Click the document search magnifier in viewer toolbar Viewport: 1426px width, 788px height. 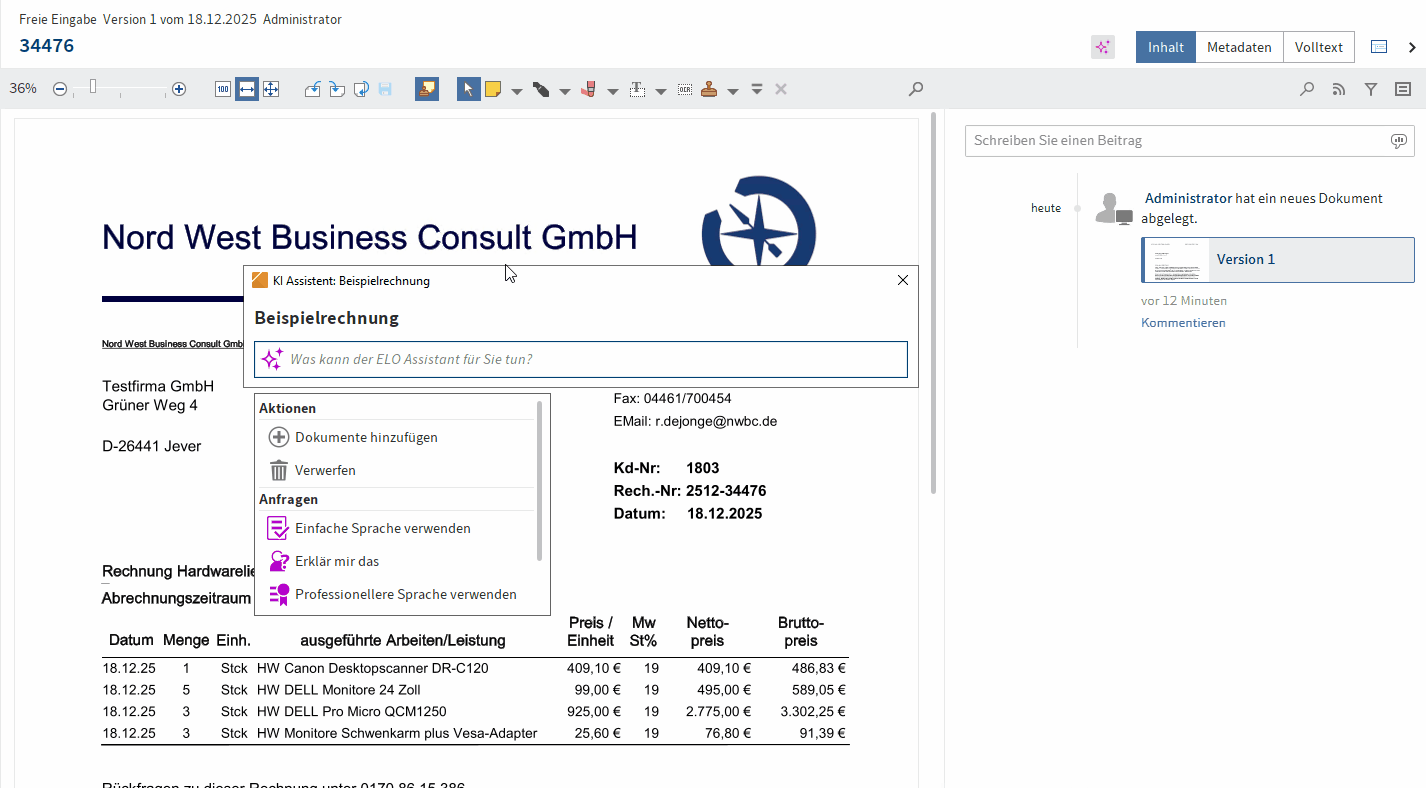coord(915,89)
